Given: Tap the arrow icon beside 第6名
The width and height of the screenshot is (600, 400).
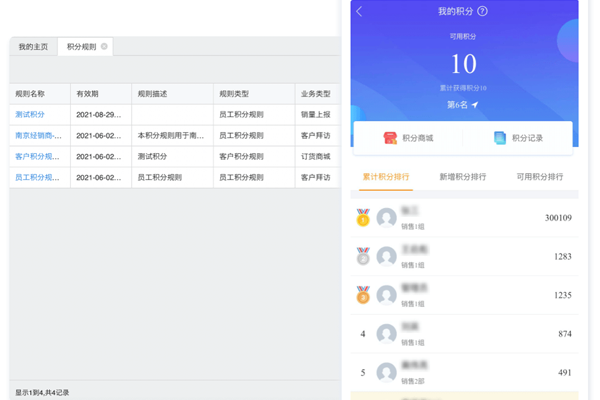Looking at the screenshot, I should tap(476, 104).
